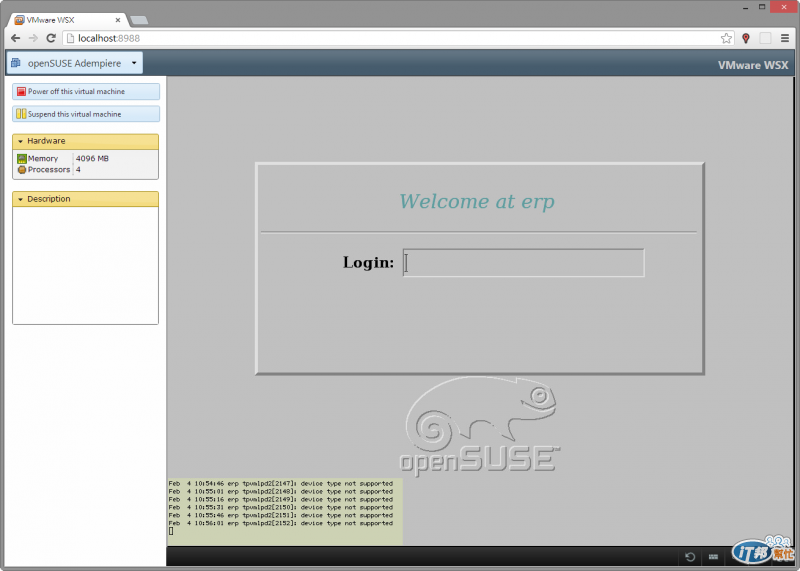Suspend this virtual machine
This screenshot has height=571, width=800.
86,114
